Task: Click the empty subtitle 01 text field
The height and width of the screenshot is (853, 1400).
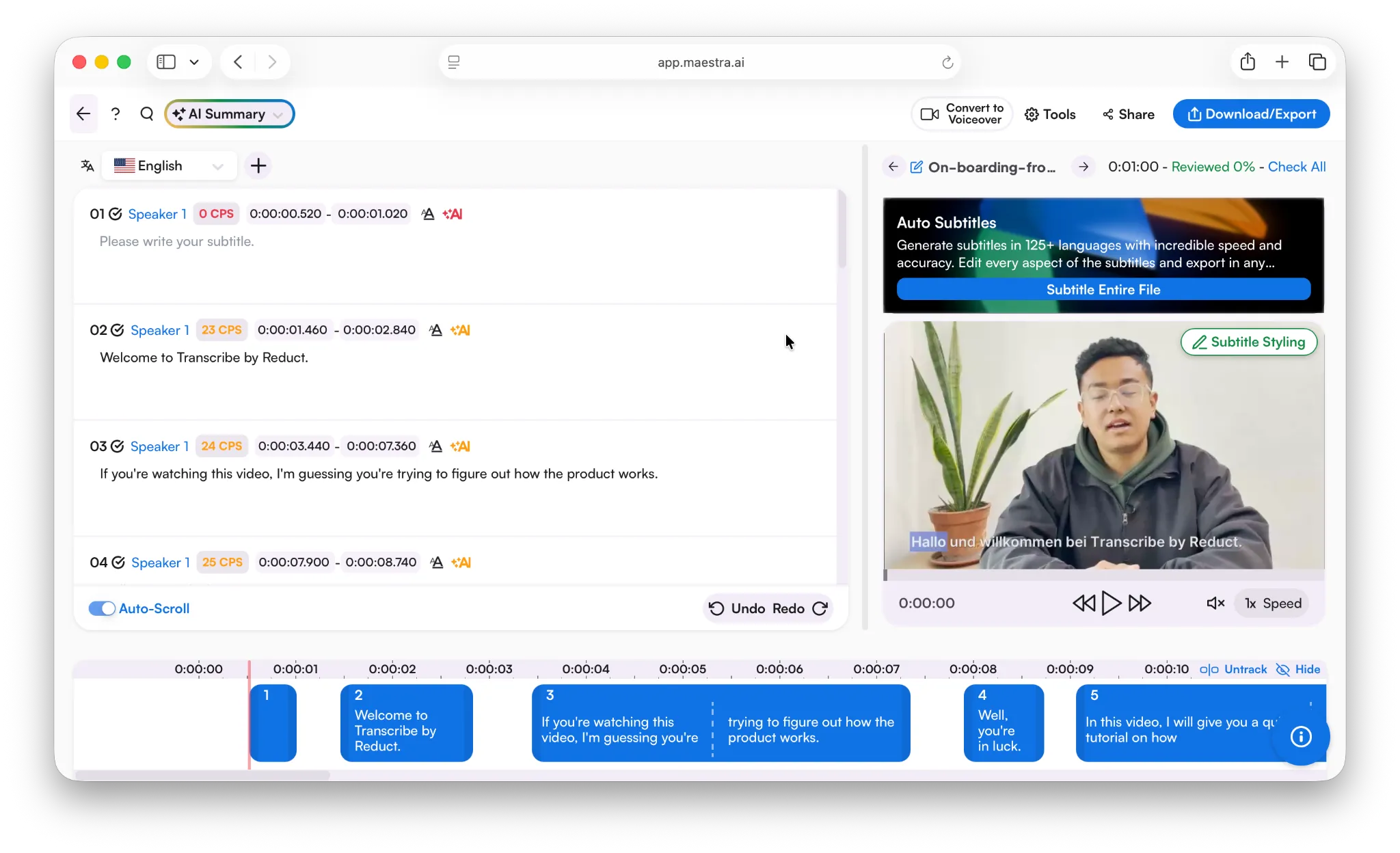Action: [x=455, y=241]
